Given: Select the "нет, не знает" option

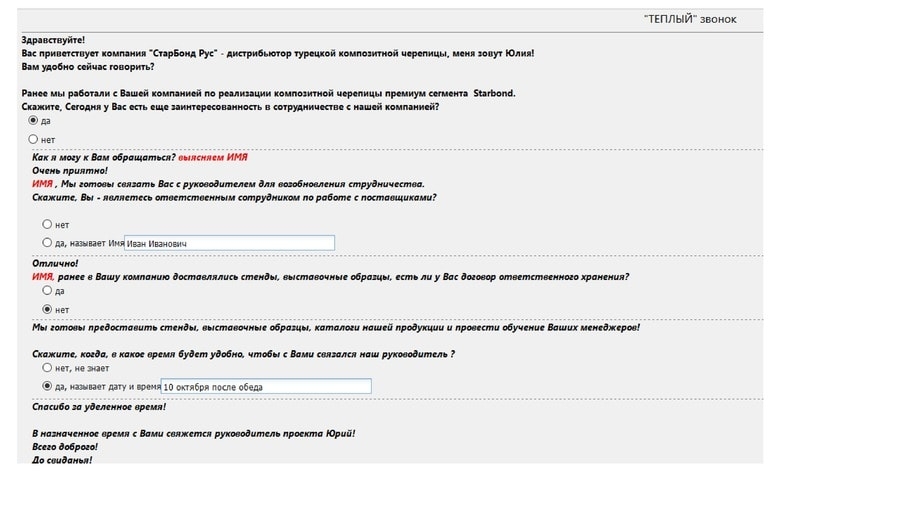Looking at the screenshot, I should click(47, 368).
